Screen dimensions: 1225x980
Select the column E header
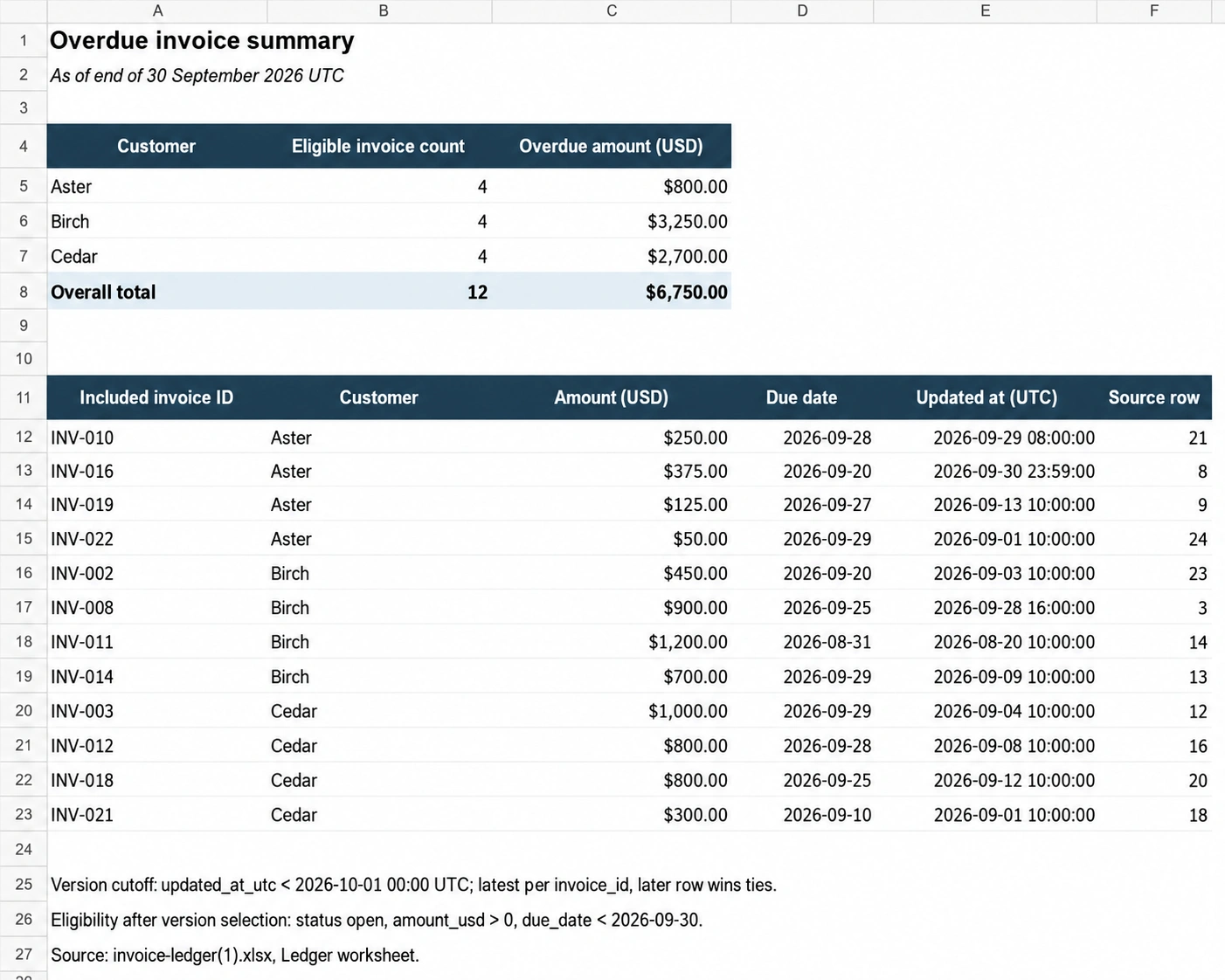(x=985, y=10)
